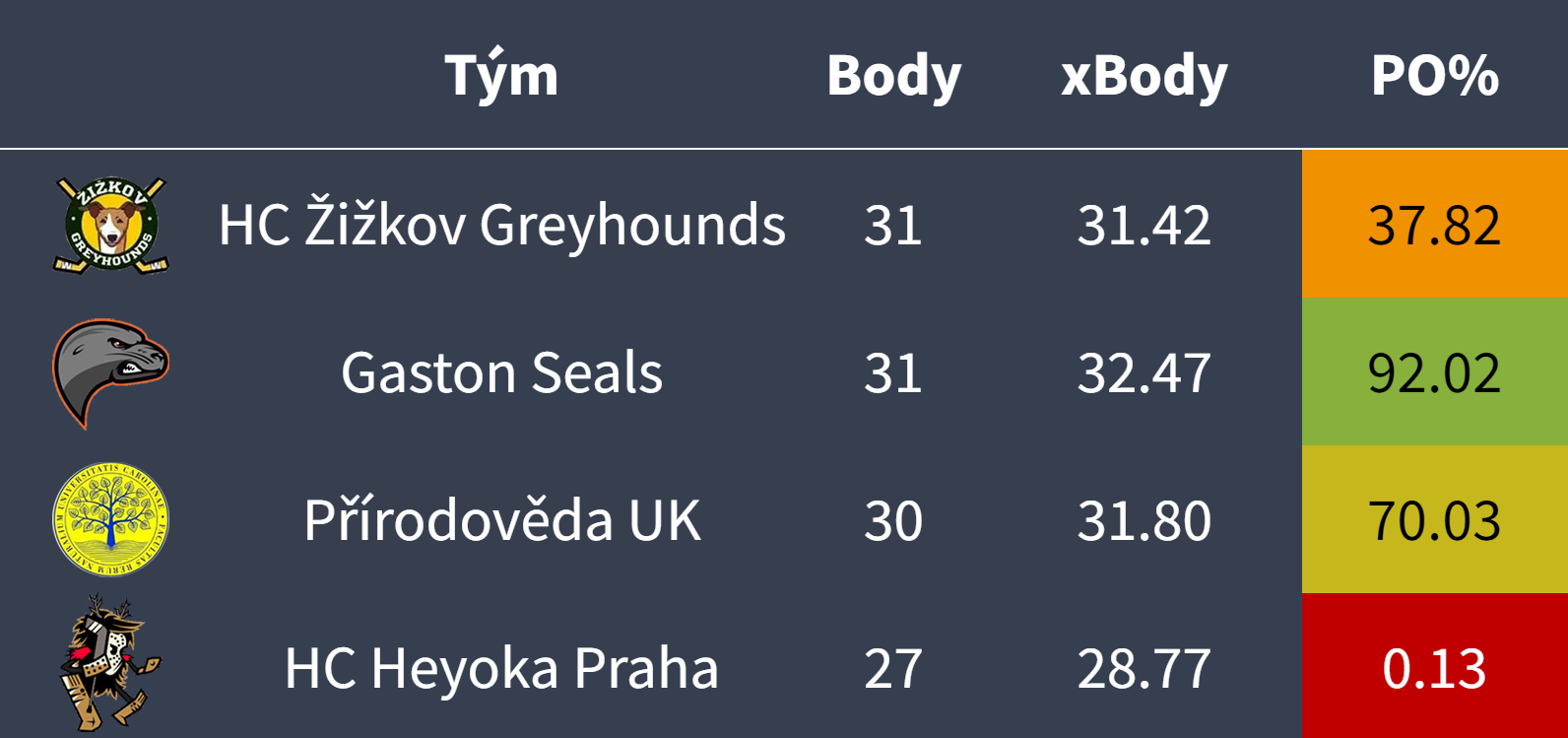Viewport: 1568px width, 738px height.
Task: Click the xBody value 31.42
Action: click(x=1143, y=225)
